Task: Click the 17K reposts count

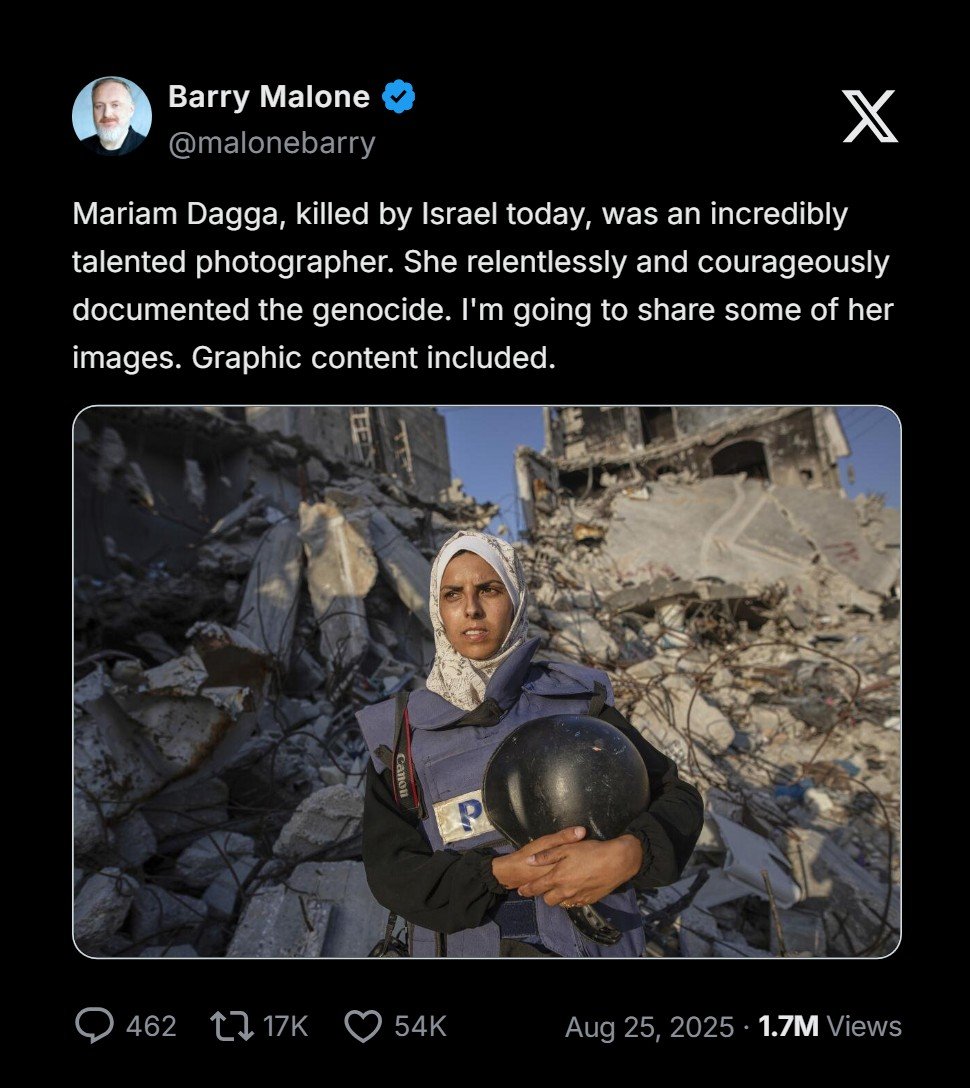Action: (286, 1026)
